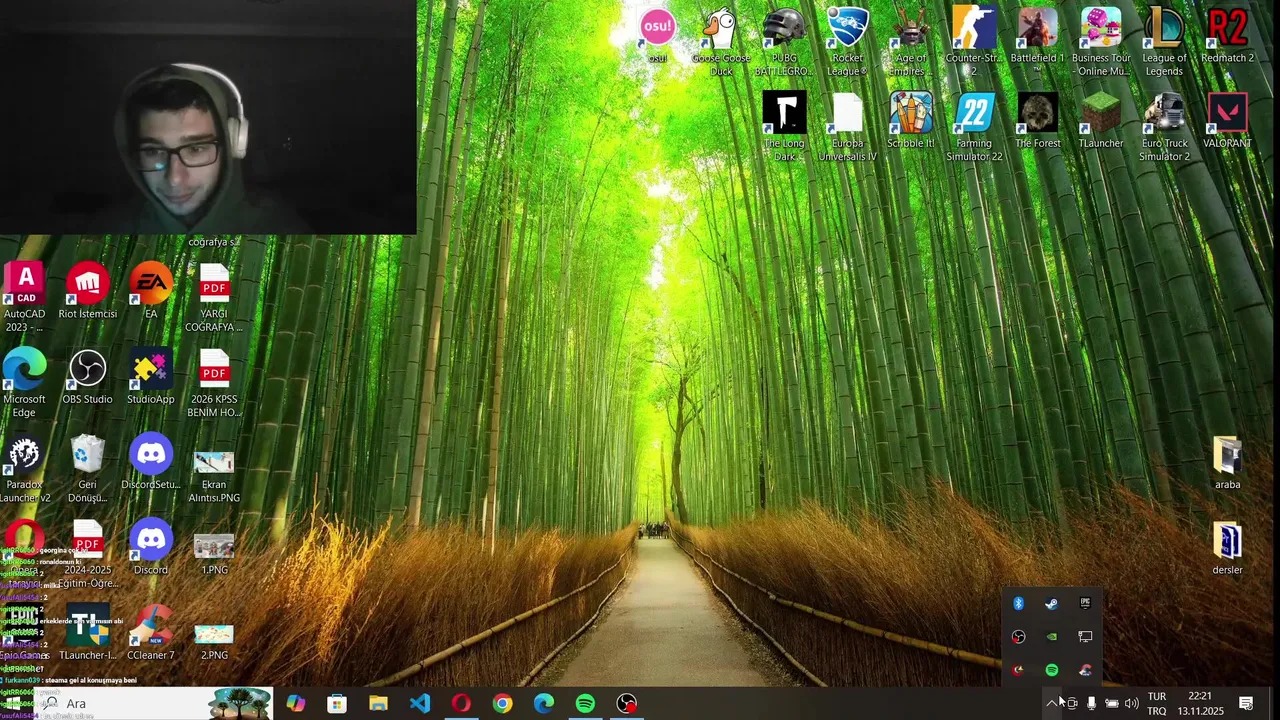Open the Scribble It! shortcut
This screenshot has height=720, width=1280.
pyautogui.click(x=910, y=121)
